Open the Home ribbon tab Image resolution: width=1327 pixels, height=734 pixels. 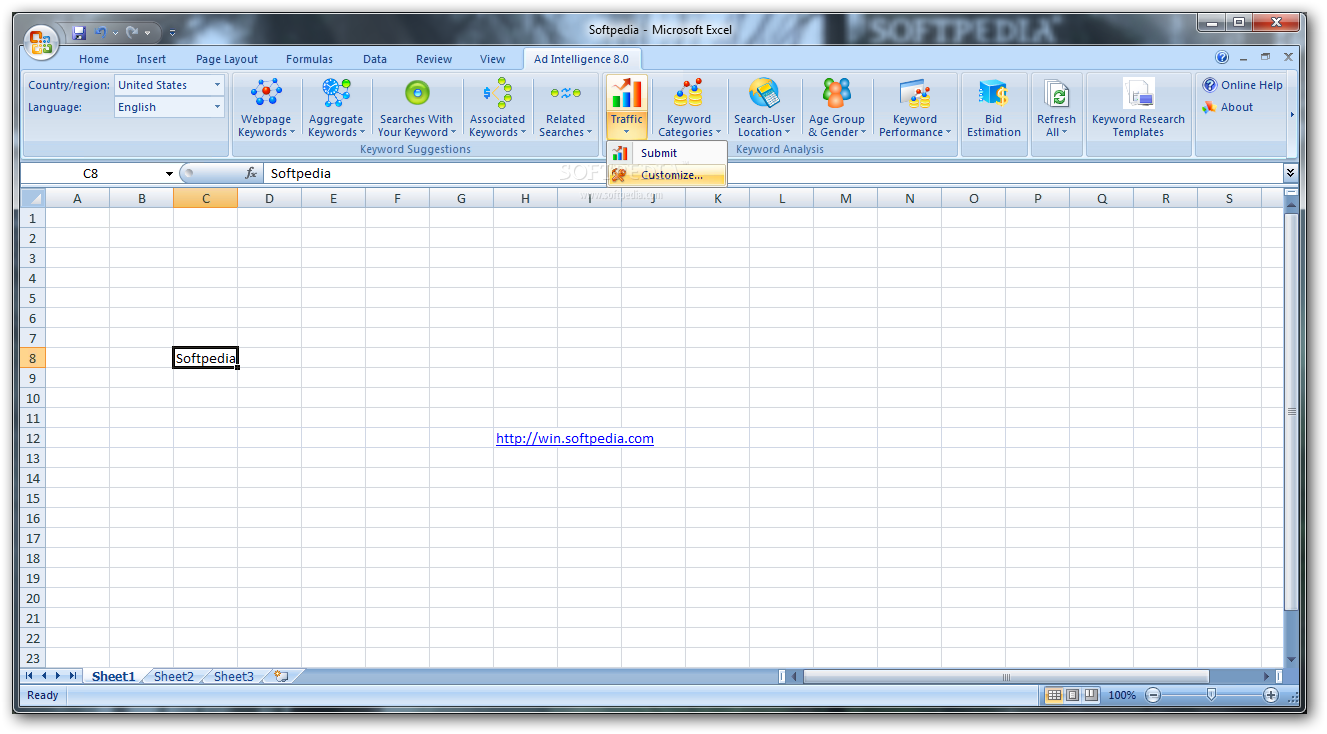(x=94, y=59)
